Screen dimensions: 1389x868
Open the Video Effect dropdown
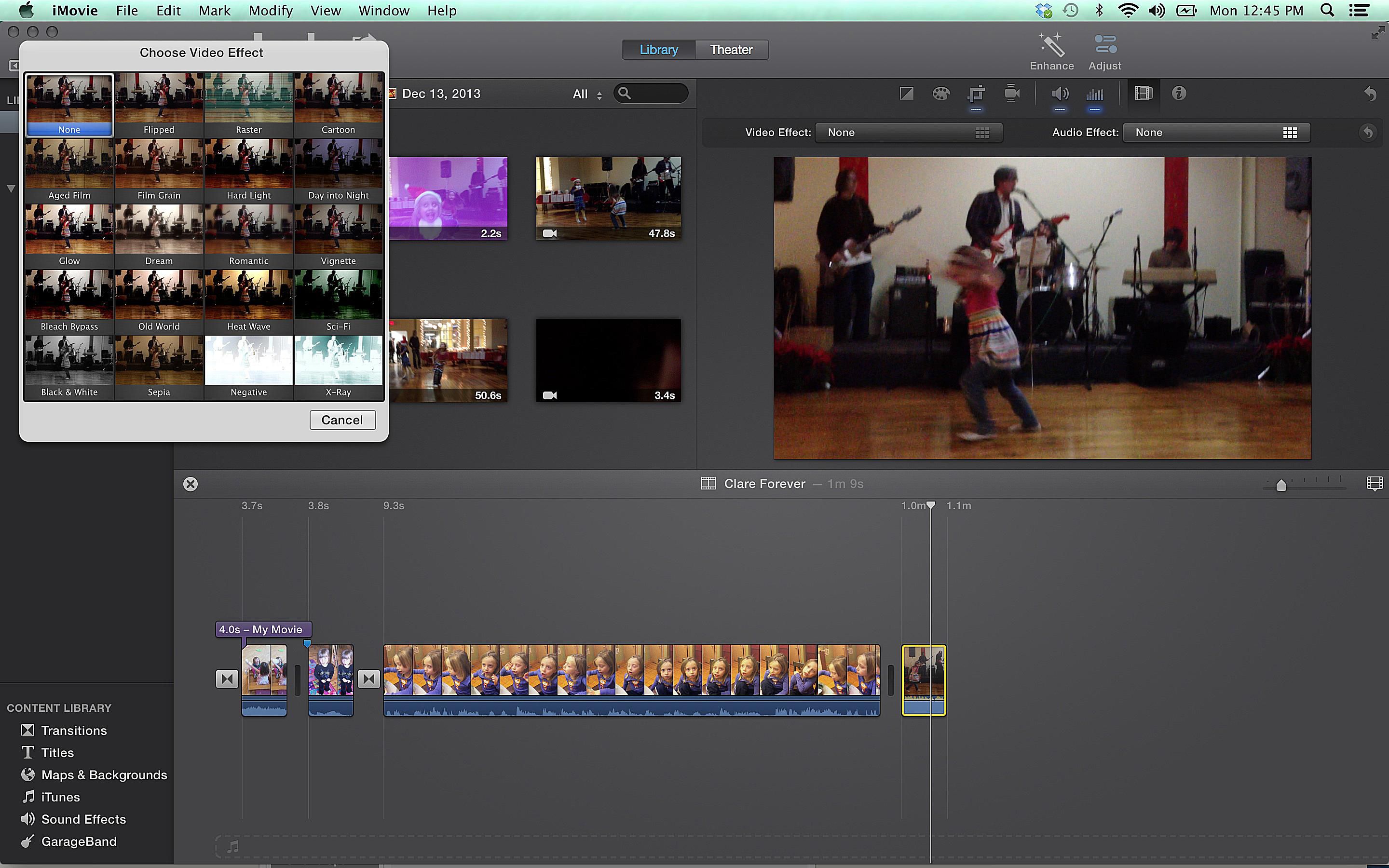(905, 131)
